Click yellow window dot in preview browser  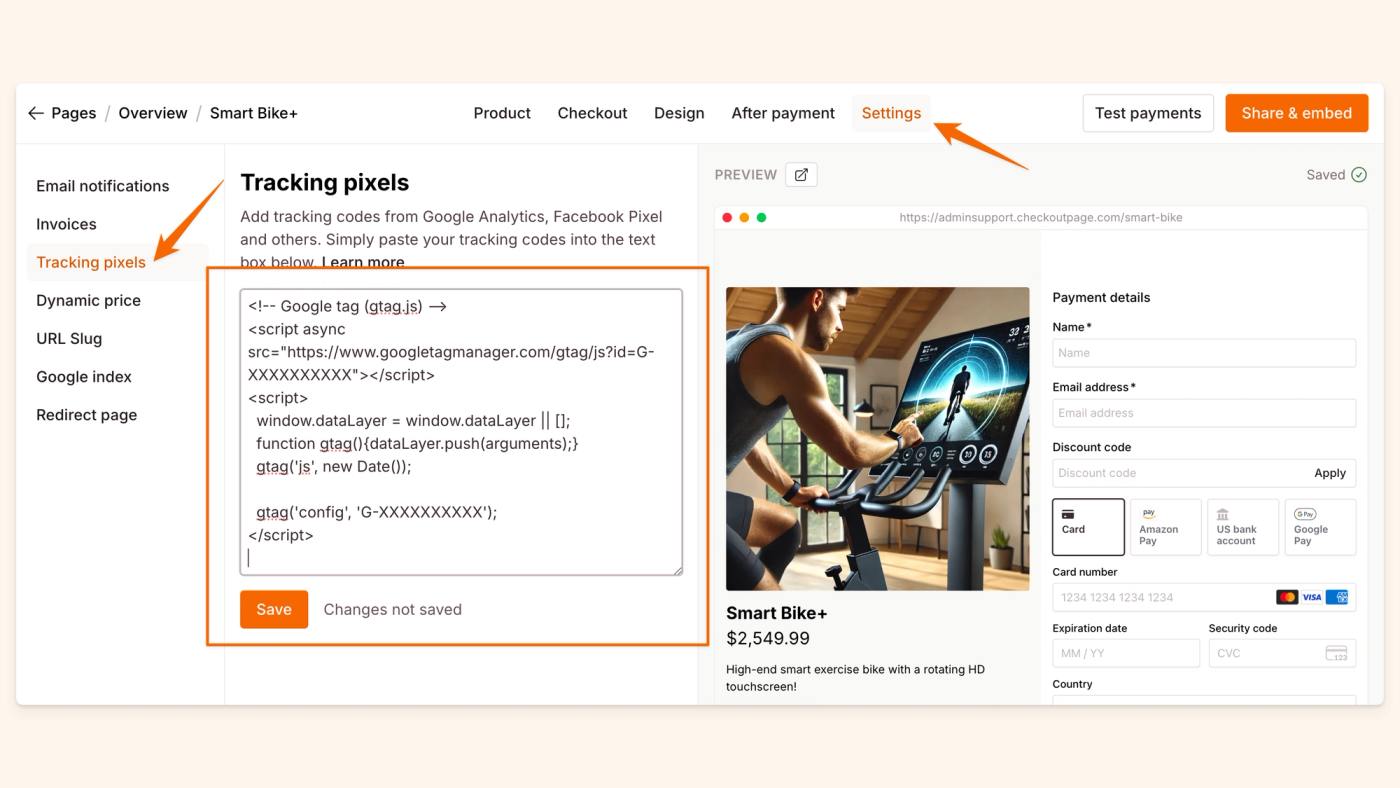coord(744,217)
